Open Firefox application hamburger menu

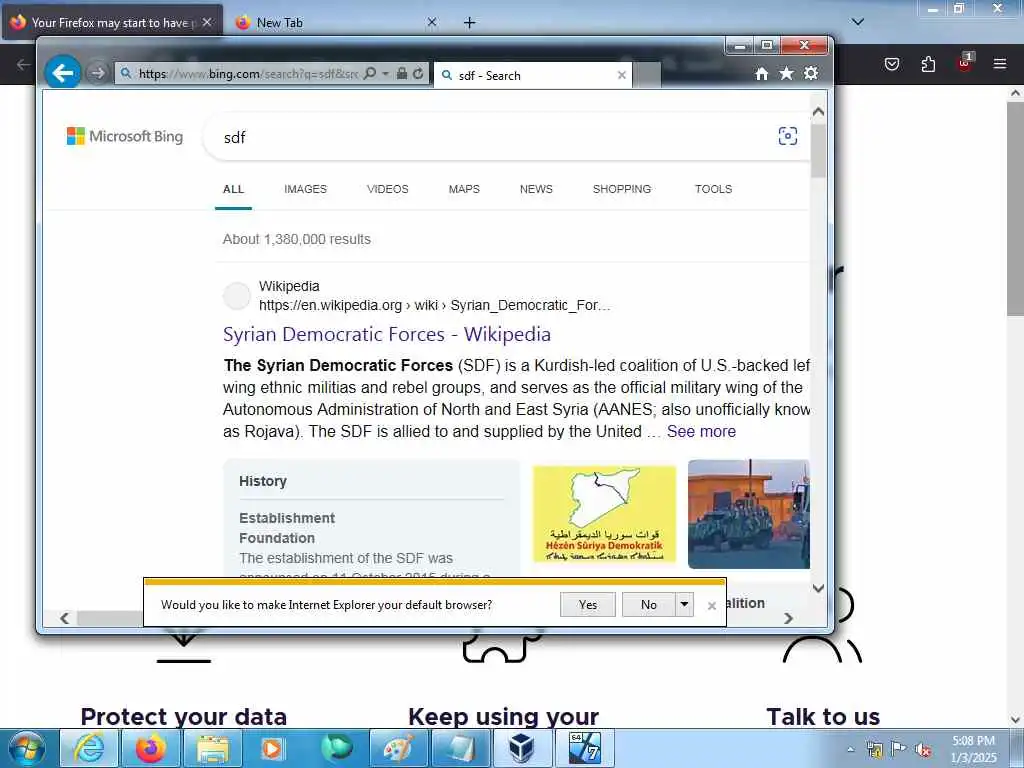click(x=1000, y=64)
